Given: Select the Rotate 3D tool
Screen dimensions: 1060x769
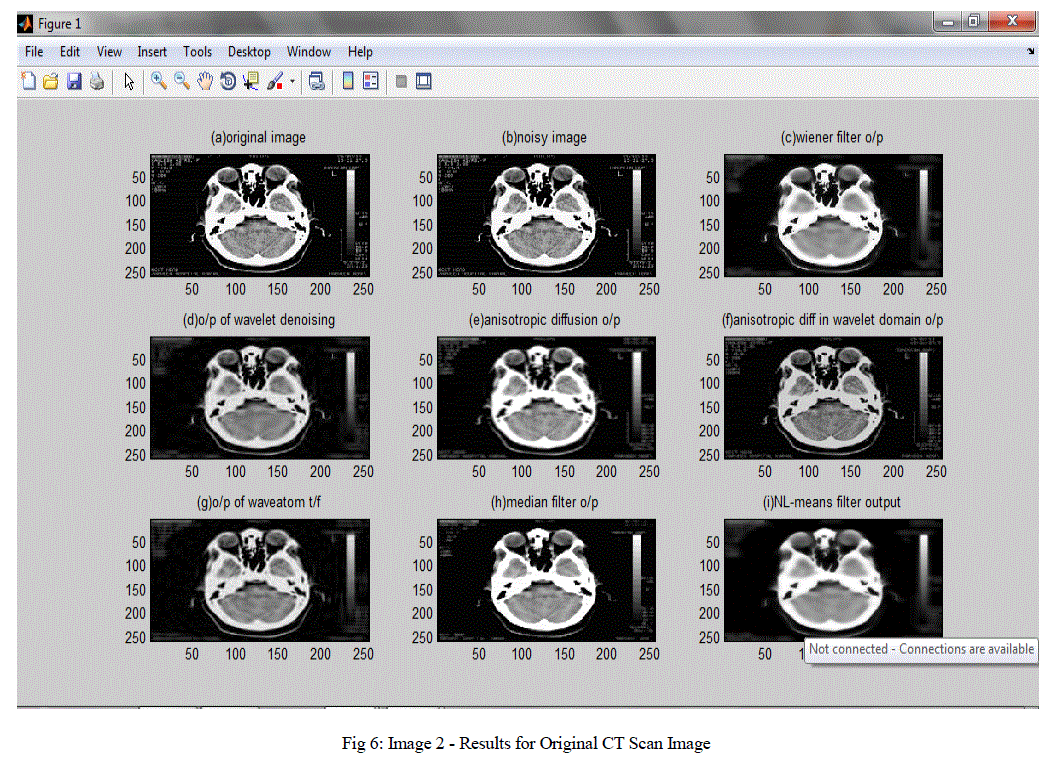Looking at the screenshot, I should pyautogui.click(x=228, y=82).
